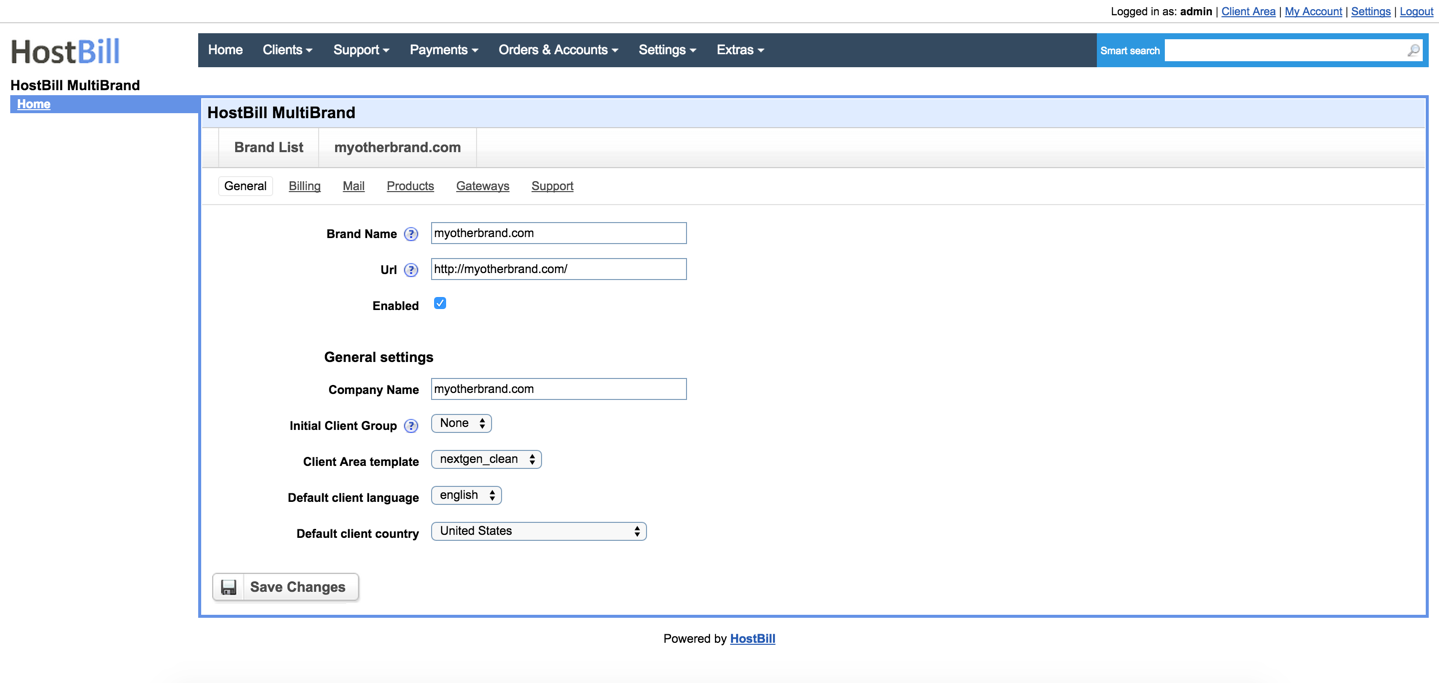Click the Save Changes button
Screen dimensions: 1439x683
tap(286, 587)
